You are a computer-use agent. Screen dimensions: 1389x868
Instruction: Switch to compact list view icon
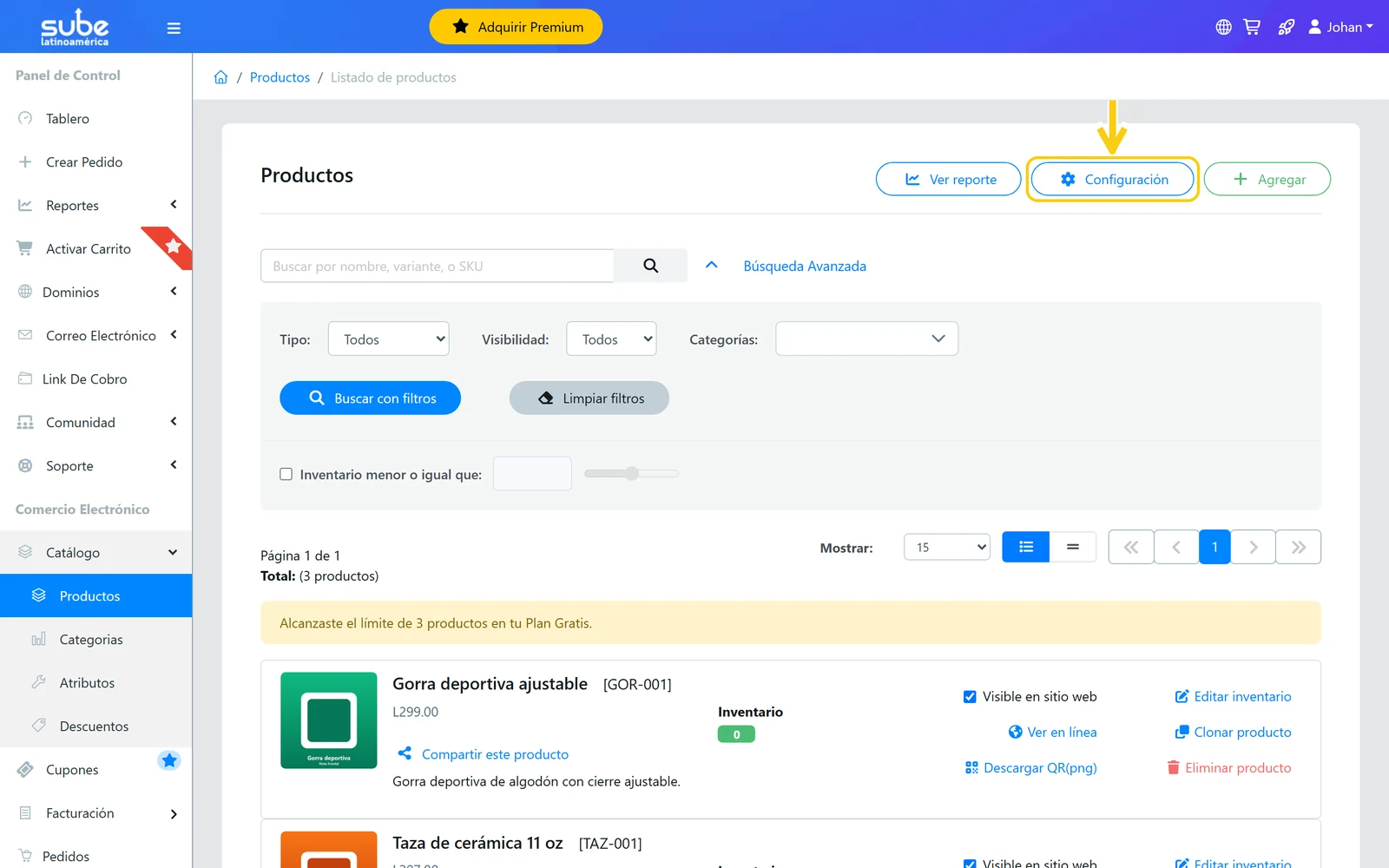tap(1073, 547)
